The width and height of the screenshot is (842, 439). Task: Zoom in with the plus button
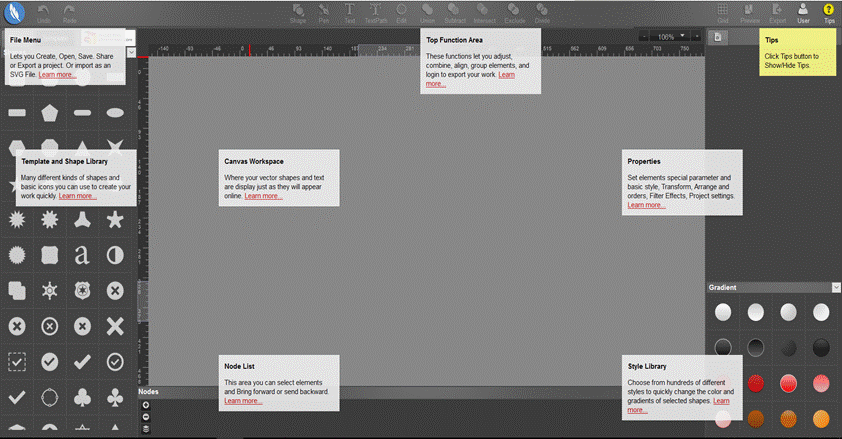(x=696, y=36)
